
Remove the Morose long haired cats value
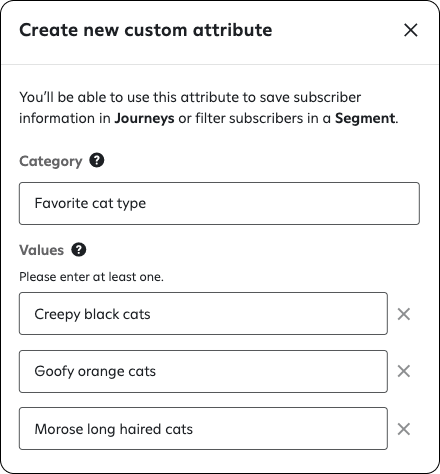tap(404, 429)
